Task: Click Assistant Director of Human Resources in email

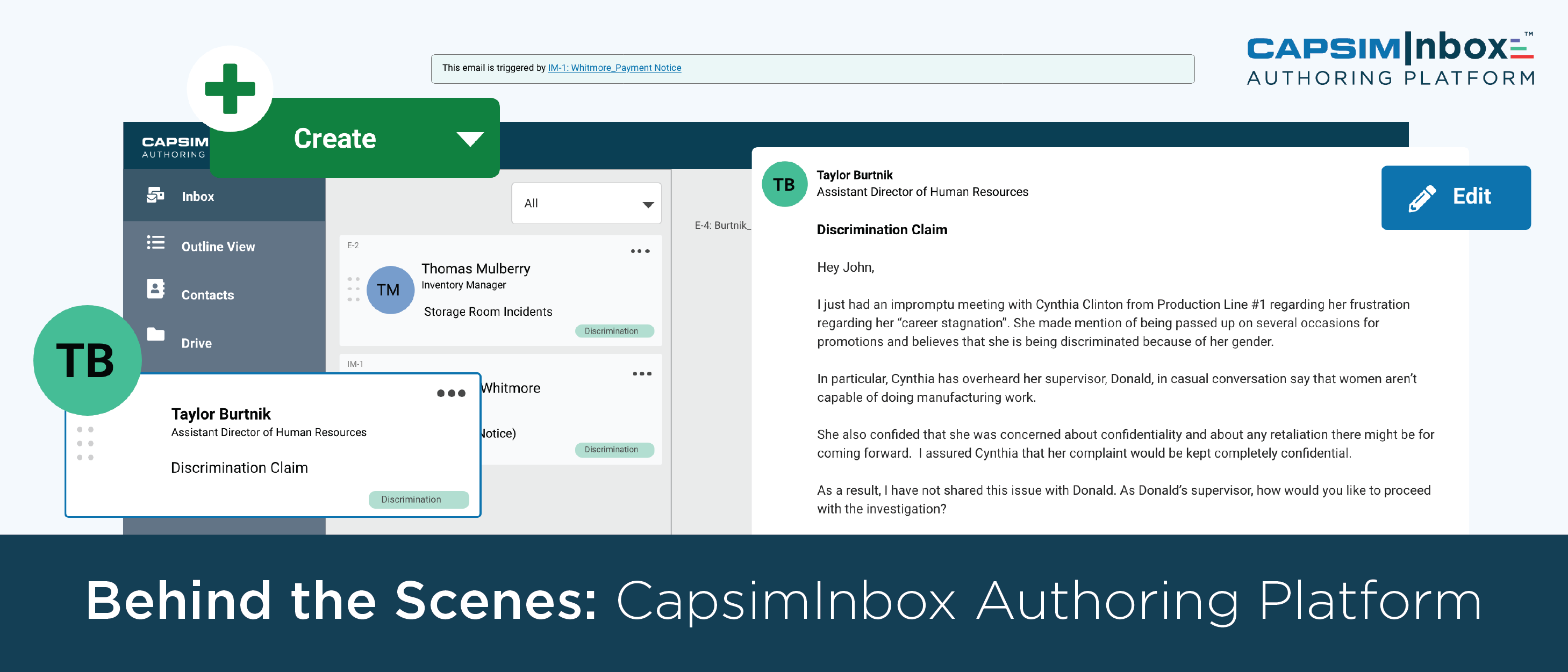Action: (x=922, y=192)
